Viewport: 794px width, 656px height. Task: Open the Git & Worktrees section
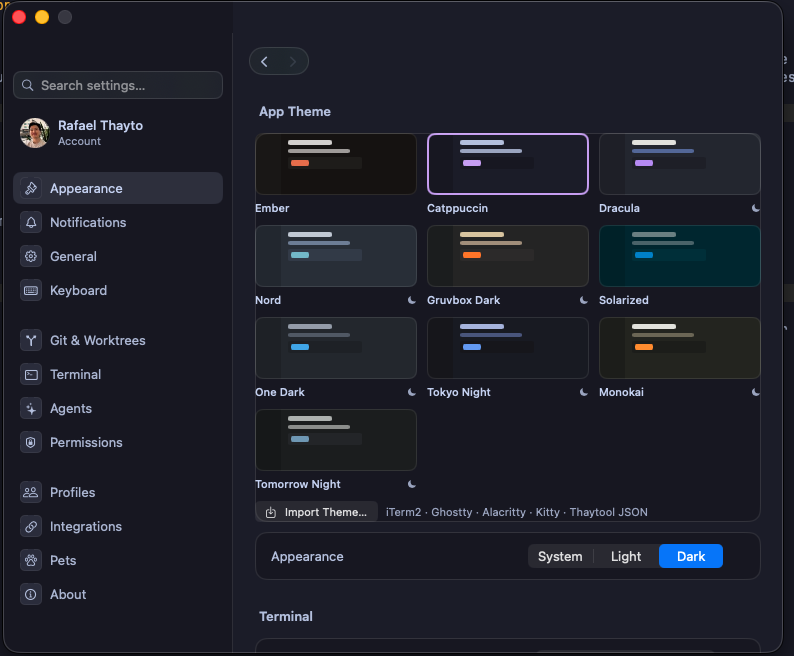[118, 340]
